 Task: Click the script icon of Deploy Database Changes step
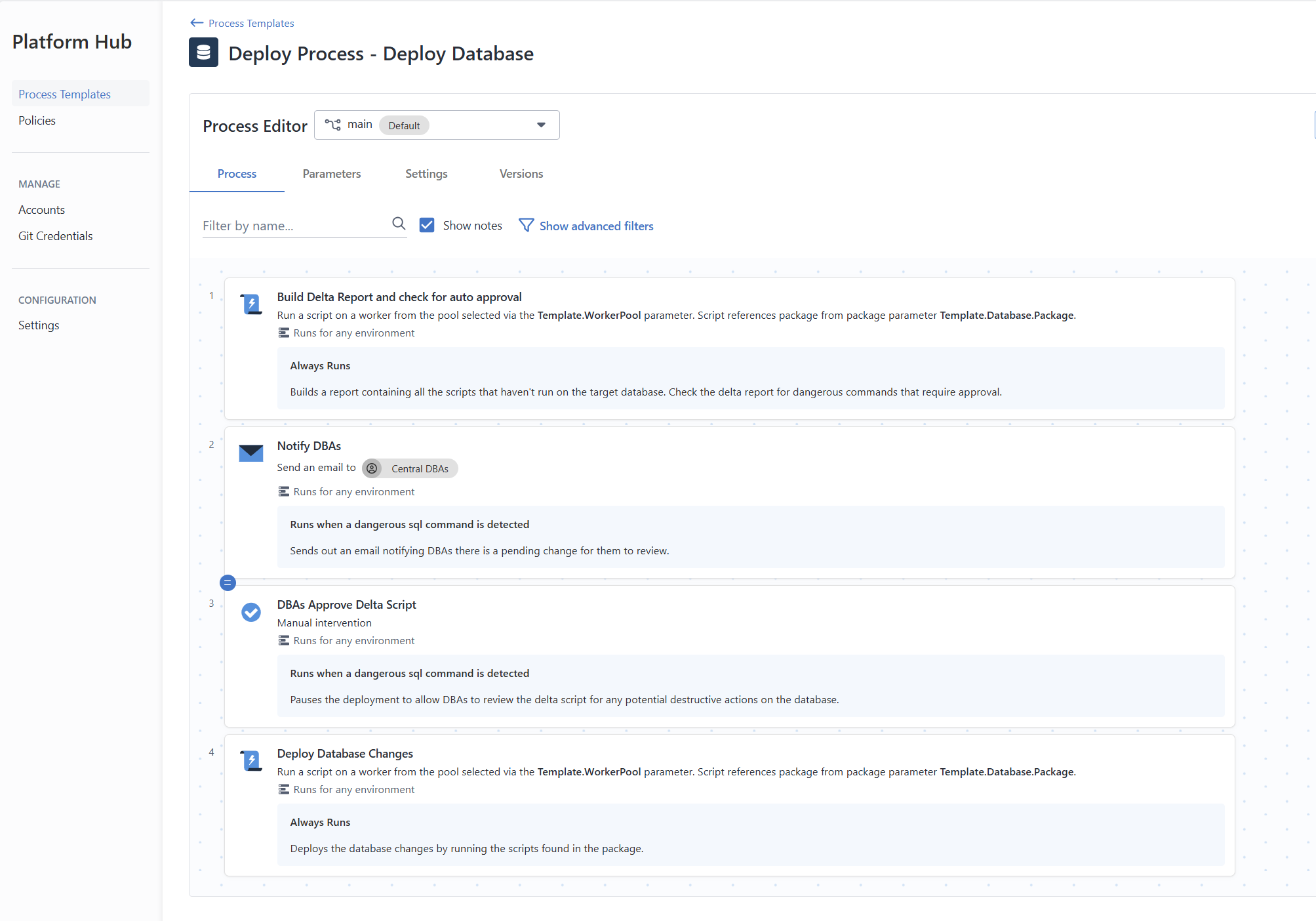(251, 761)
